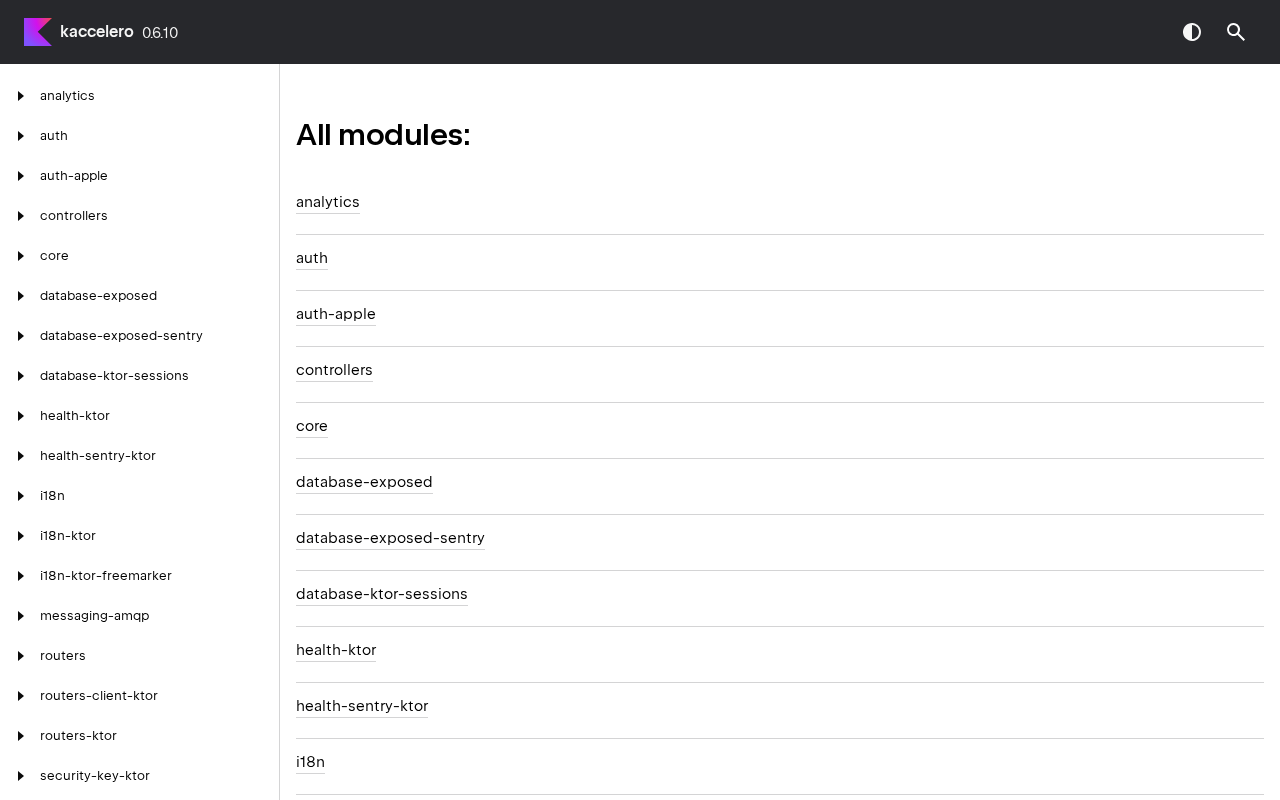Expand the security-key-ktor sidebar arrow
Image resolution: width=1280 pixels, height=800 pixels.
point(21,776)
